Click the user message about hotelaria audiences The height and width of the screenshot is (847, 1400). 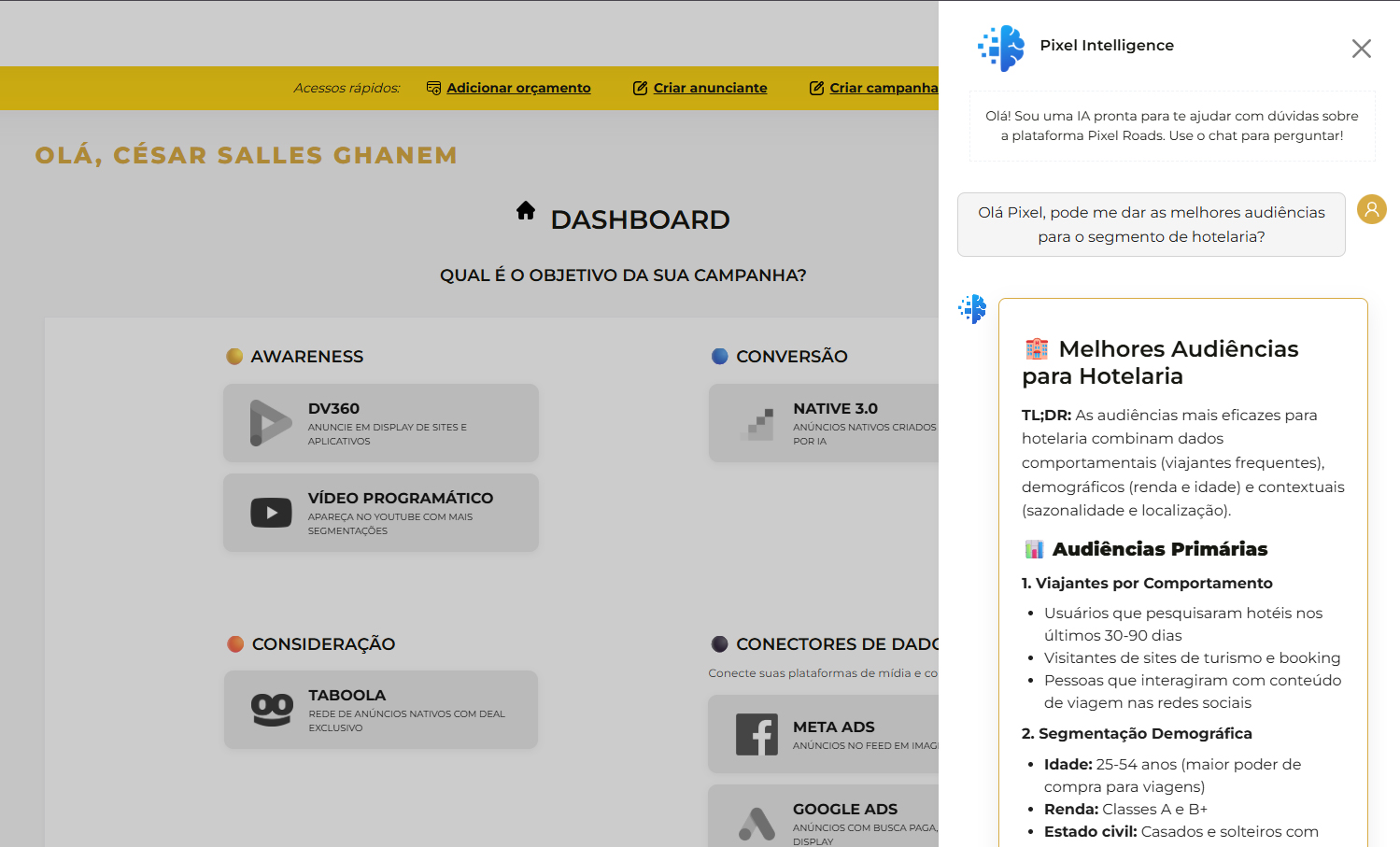1151,224
